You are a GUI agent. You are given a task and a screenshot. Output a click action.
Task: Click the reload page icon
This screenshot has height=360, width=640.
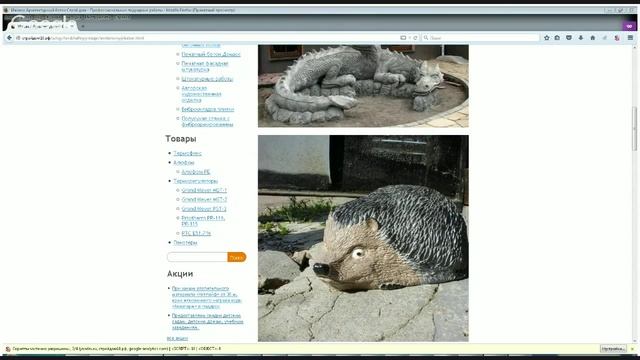pos(415,38)
